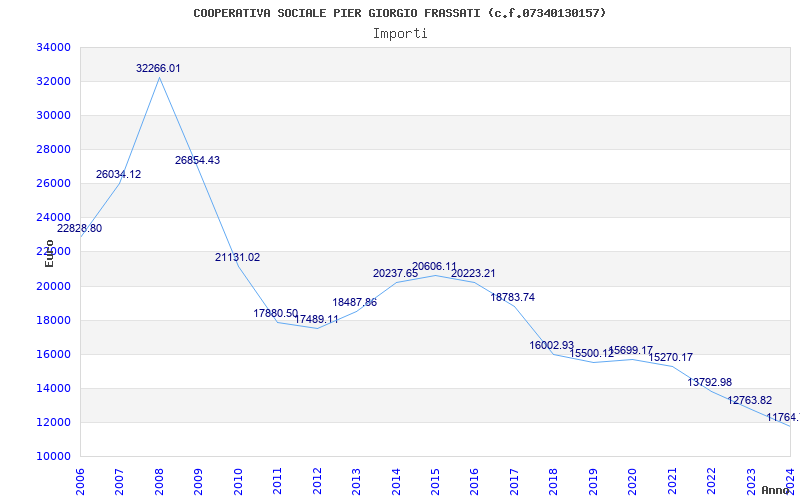The image size is (800, 500).
Task: Click the 20237.65 data label
Action: (395, 273)
